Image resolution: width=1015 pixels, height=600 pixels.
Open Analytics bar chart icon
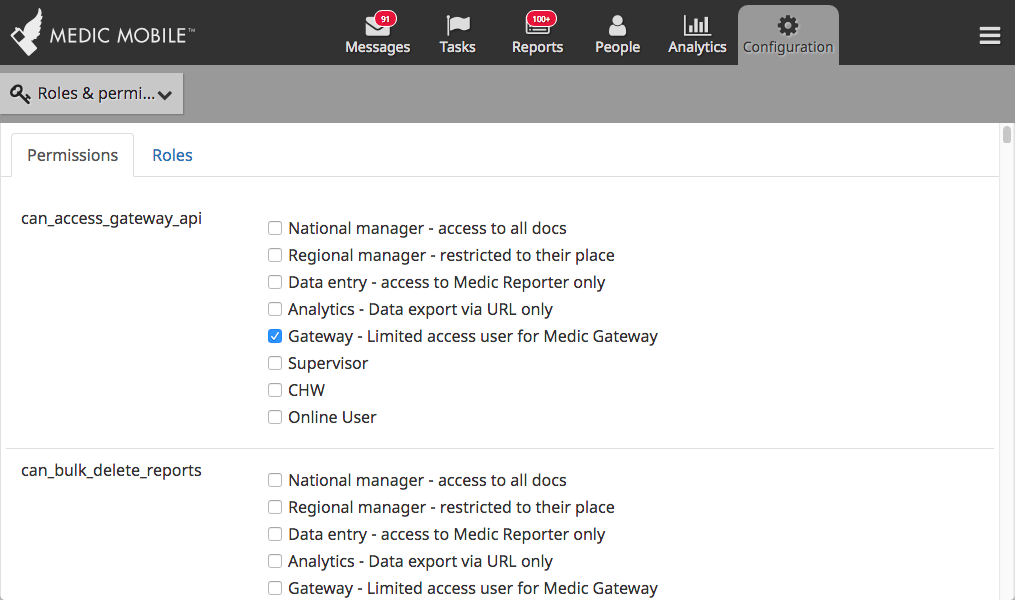pos(697,26)
